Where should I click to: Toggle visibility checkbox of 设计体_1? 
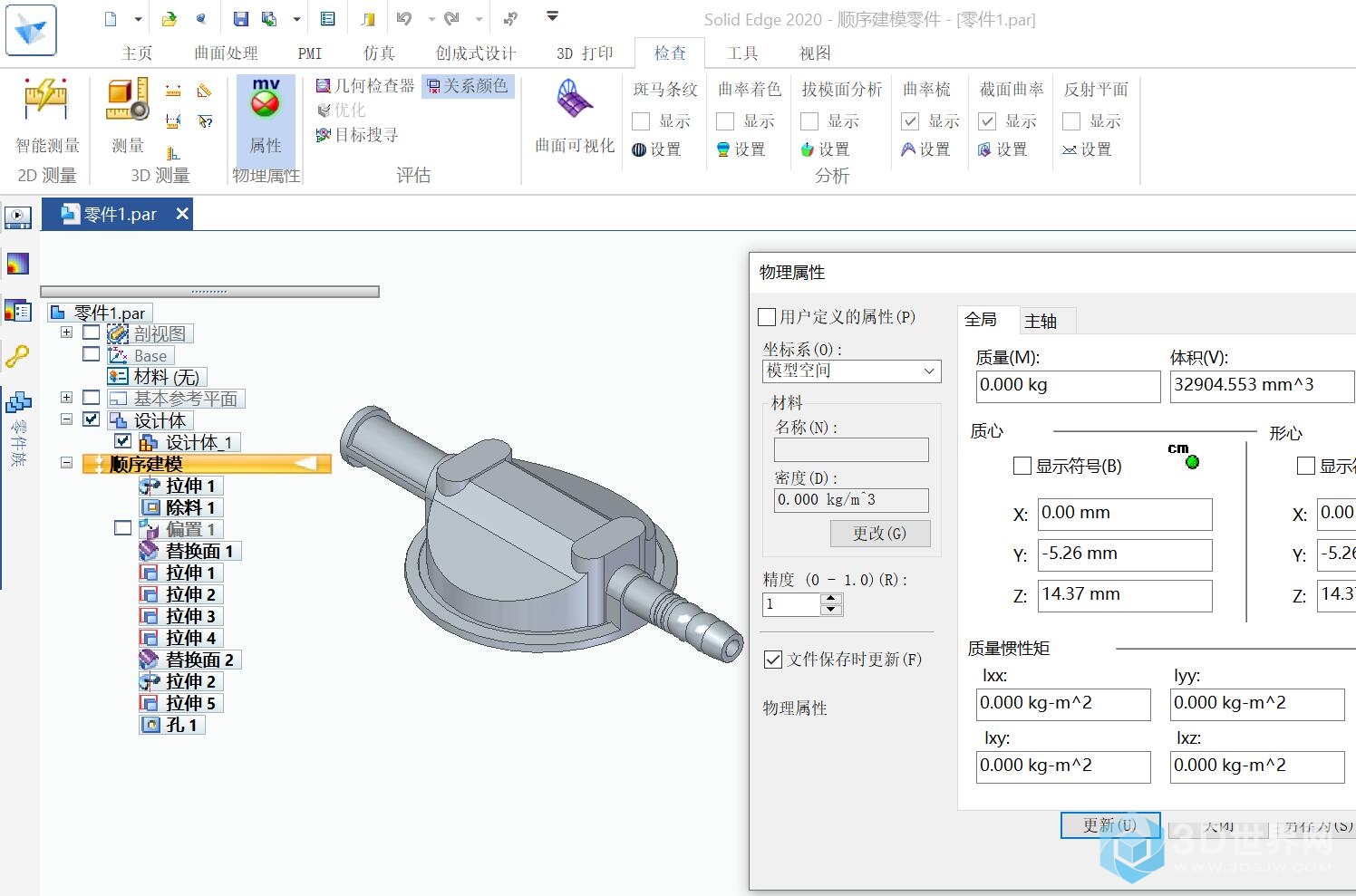123,441
